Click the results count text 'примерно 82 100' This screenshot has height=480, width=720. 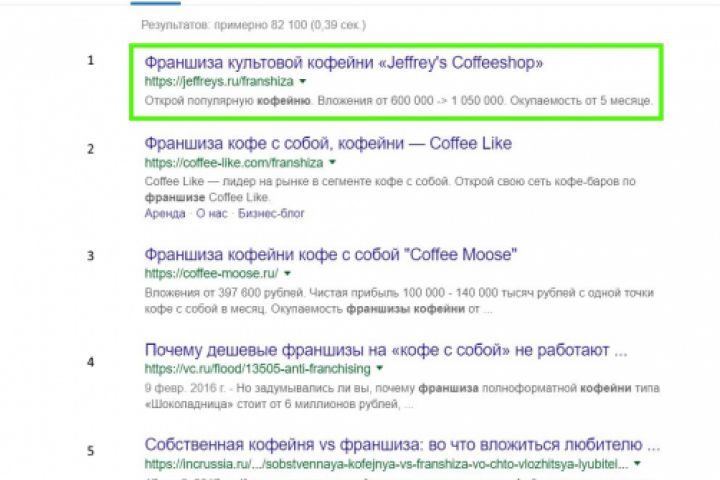[x=260, y=25]
